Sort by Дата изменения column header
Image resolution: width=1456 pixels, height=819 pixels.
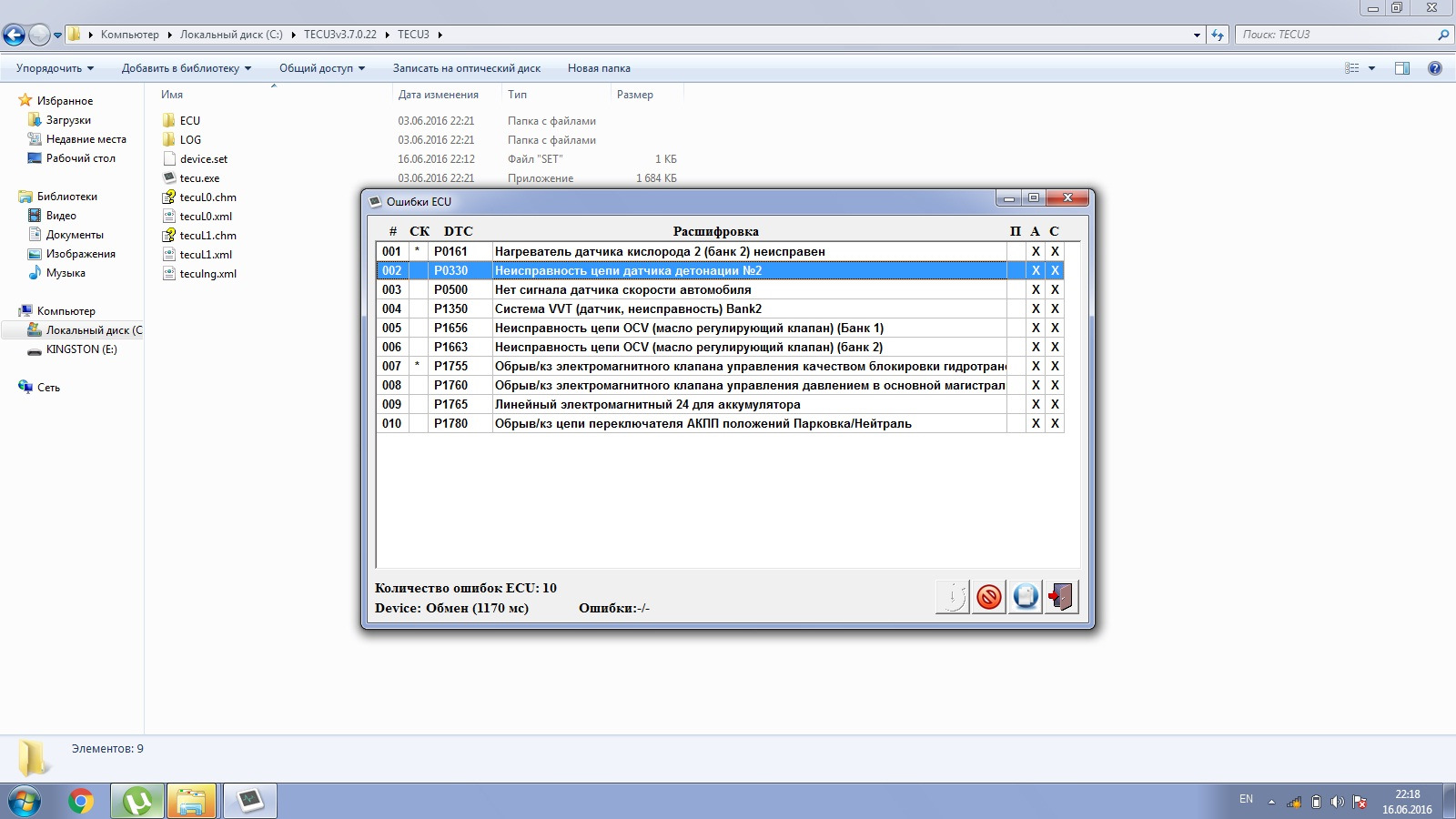(x=439, y=95)
